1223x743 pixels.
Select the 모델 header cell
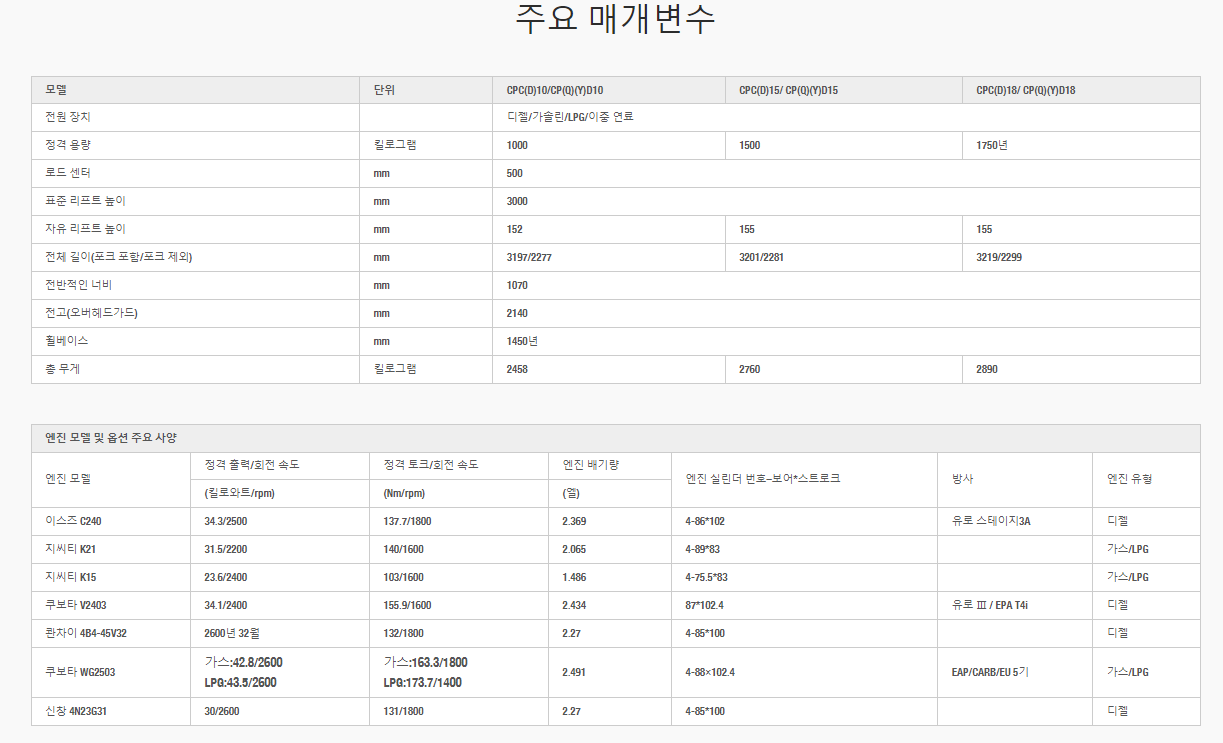click(x=56, y=90)
